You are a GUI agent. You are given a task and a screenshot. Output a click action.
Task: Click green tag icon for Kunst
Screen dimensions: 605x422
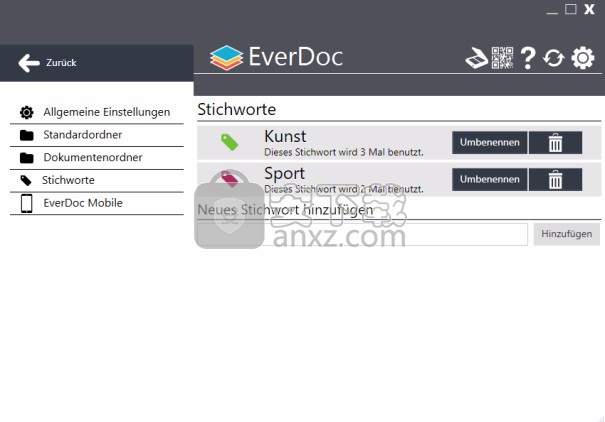(229, 142)
